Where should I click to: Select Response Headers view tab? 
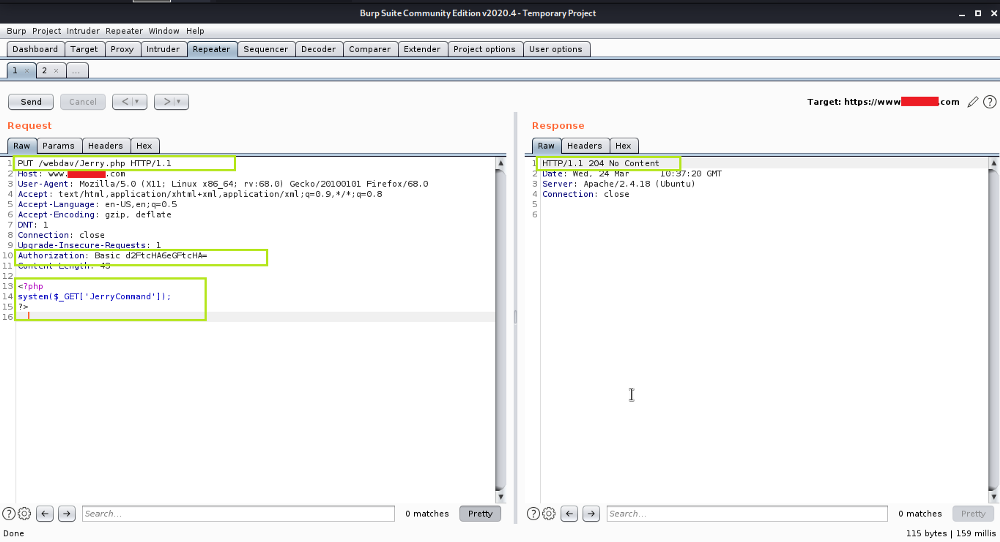point(585,146)
